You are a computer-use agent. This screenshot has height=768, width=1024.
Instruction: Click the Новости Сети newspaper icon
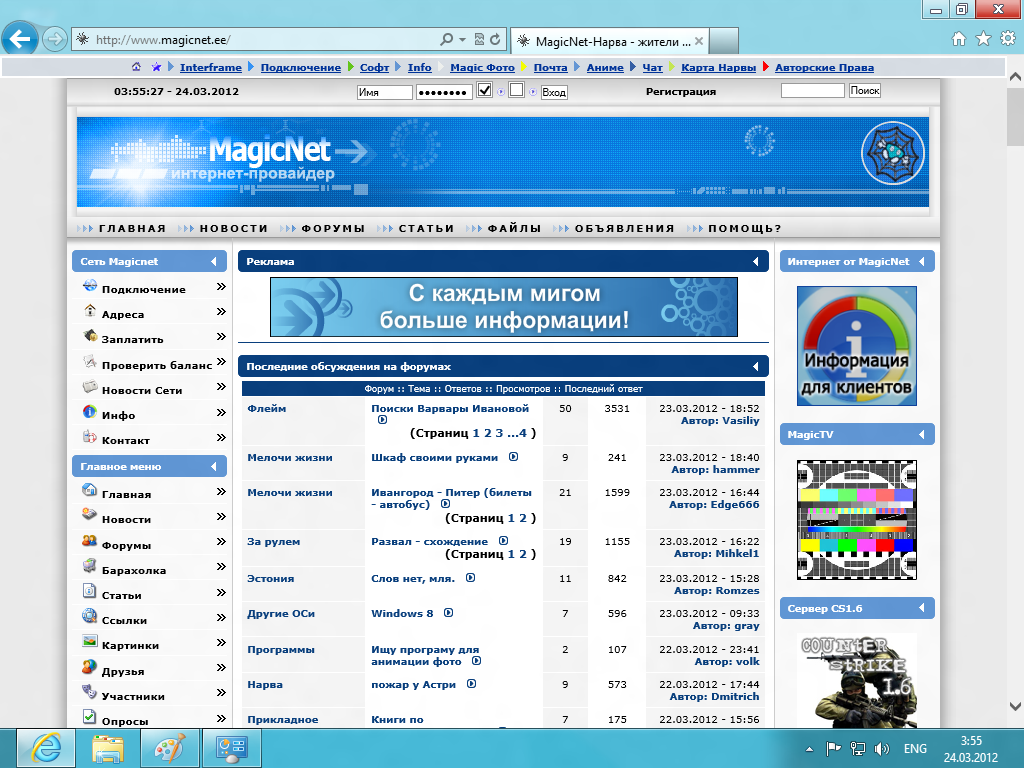pos(89,387)
